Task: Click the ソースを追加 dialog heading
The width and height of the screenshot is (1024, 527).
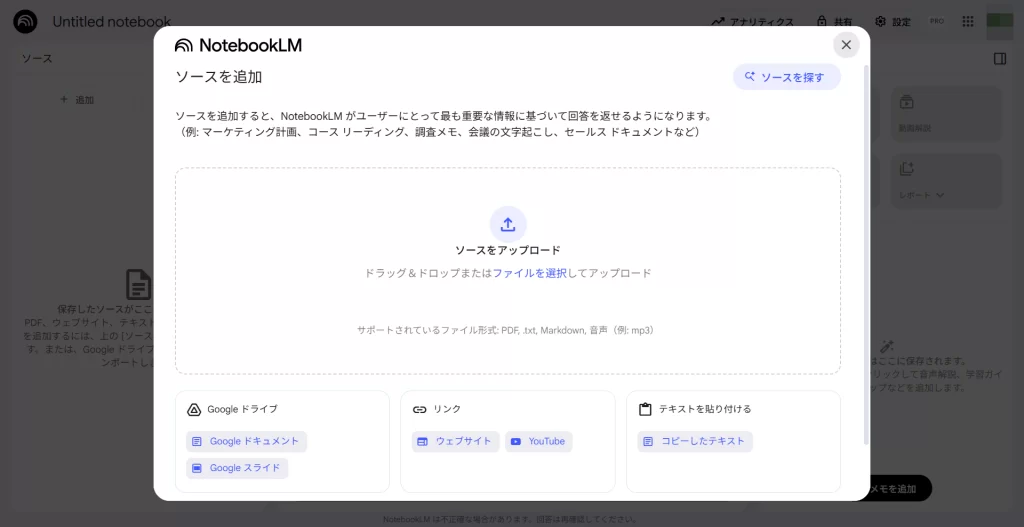Action: pyautogui.click(x=219, y=77)
